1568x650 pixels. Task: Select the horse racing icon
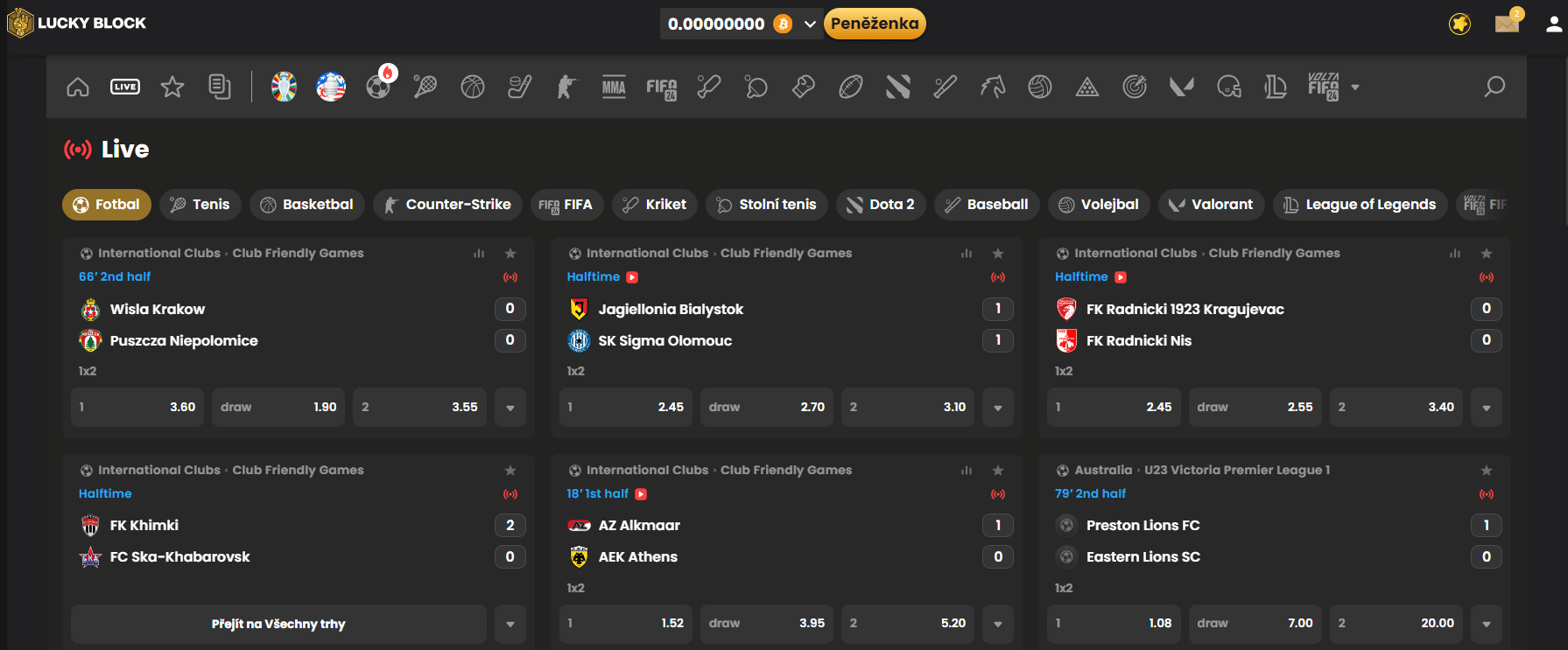(x=993, y=87)
